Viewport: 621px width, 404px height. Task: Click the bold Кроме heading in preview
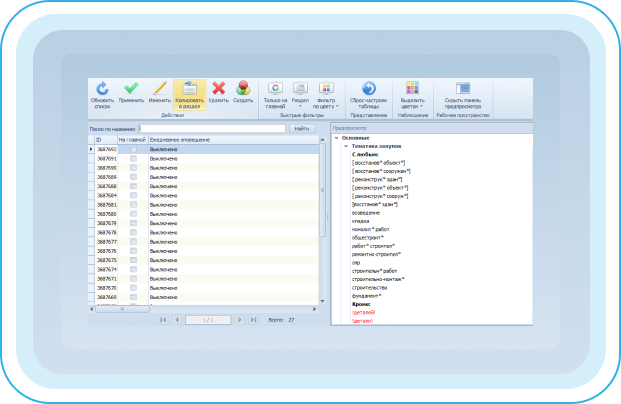(x=361, y=304)
